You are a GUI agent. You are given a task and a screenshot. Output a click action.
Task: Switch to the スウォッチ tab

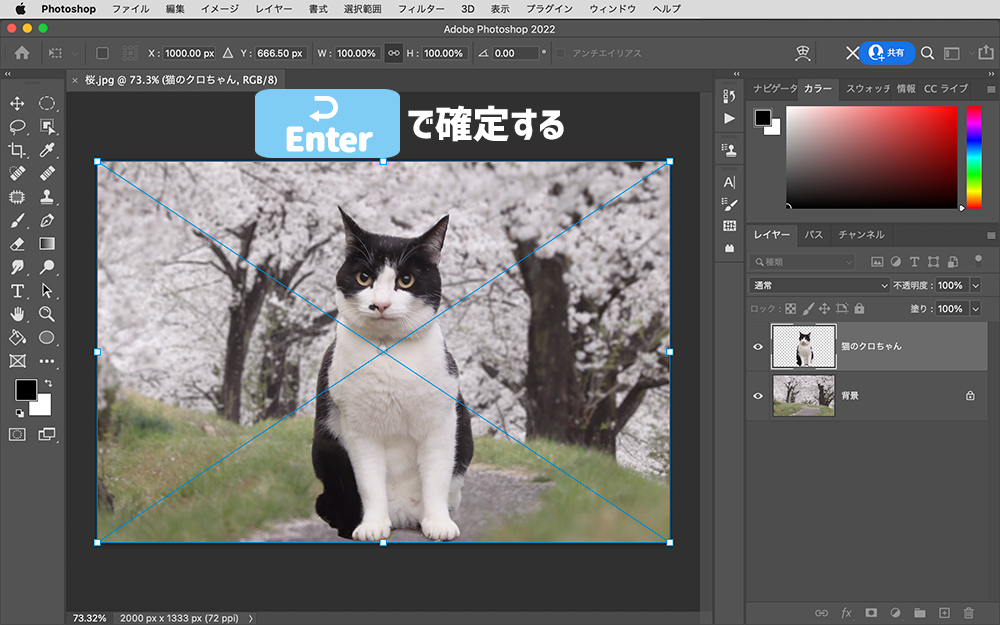[867, 89]
